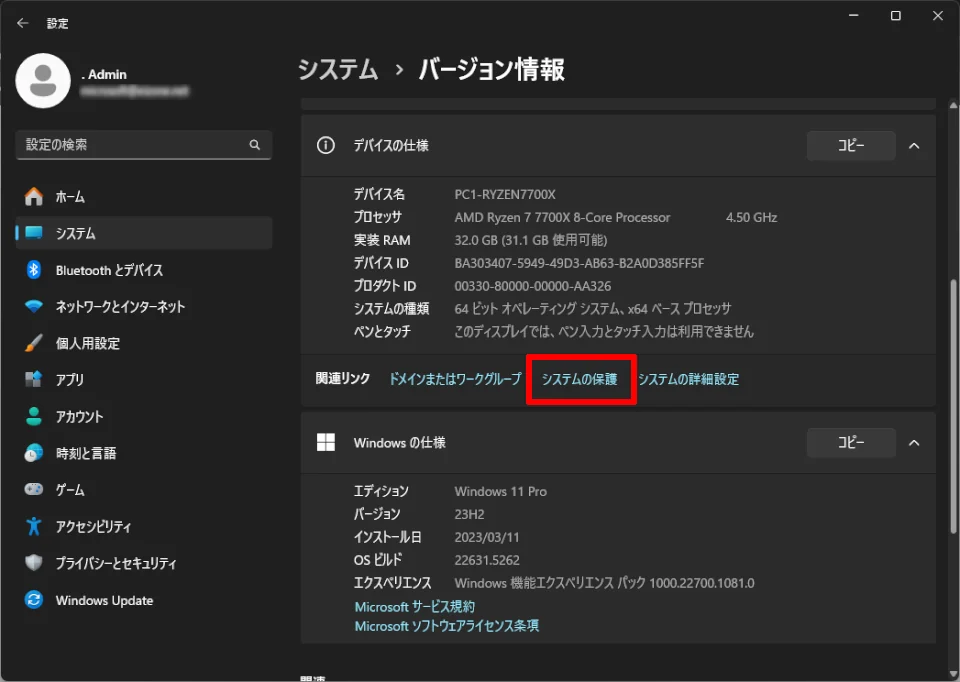
Task: Go back with the back arrow
Action: click(23, 23)
